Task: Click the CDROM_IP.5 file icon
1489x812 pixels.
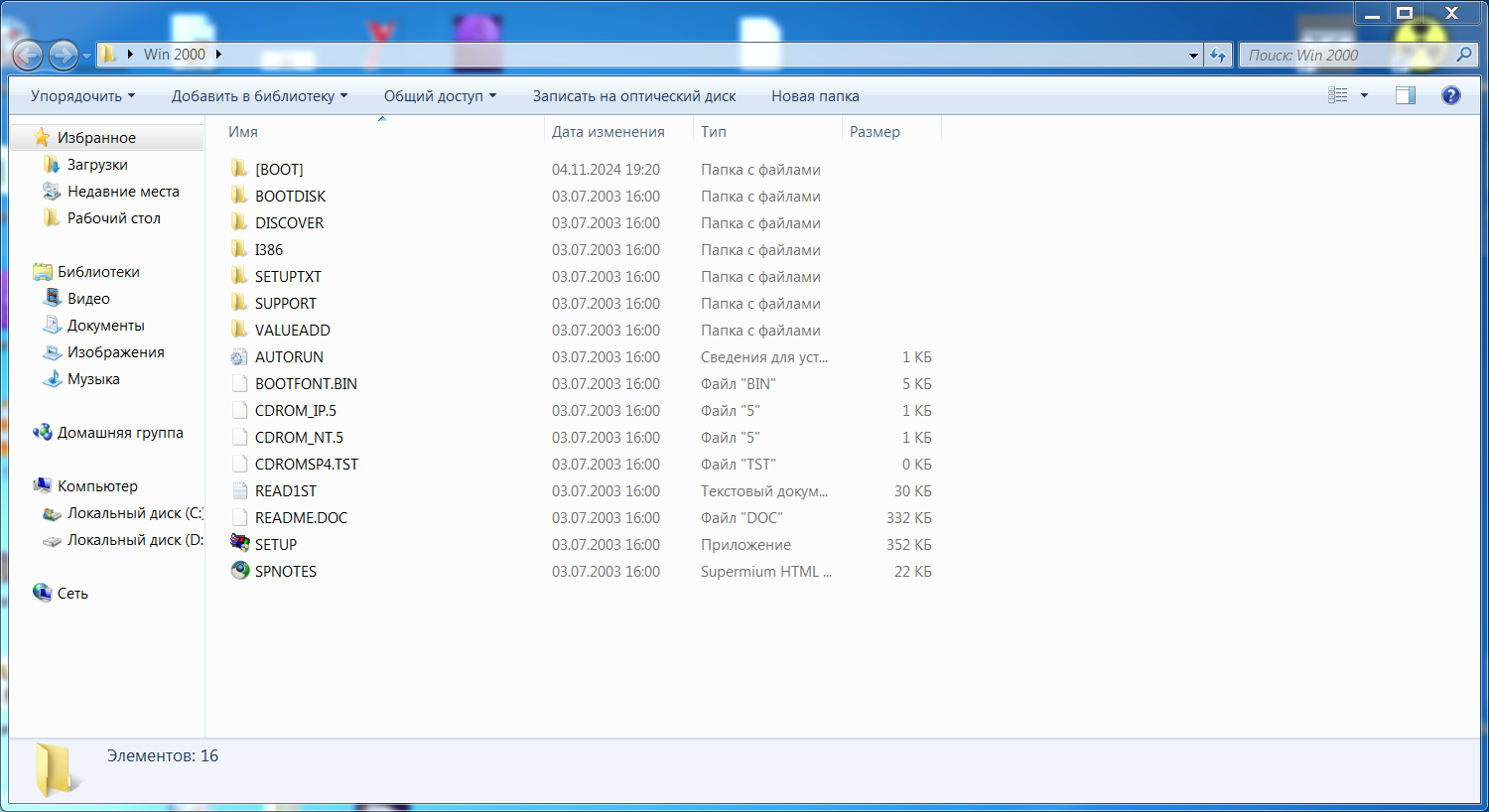Action: [239, 410]
